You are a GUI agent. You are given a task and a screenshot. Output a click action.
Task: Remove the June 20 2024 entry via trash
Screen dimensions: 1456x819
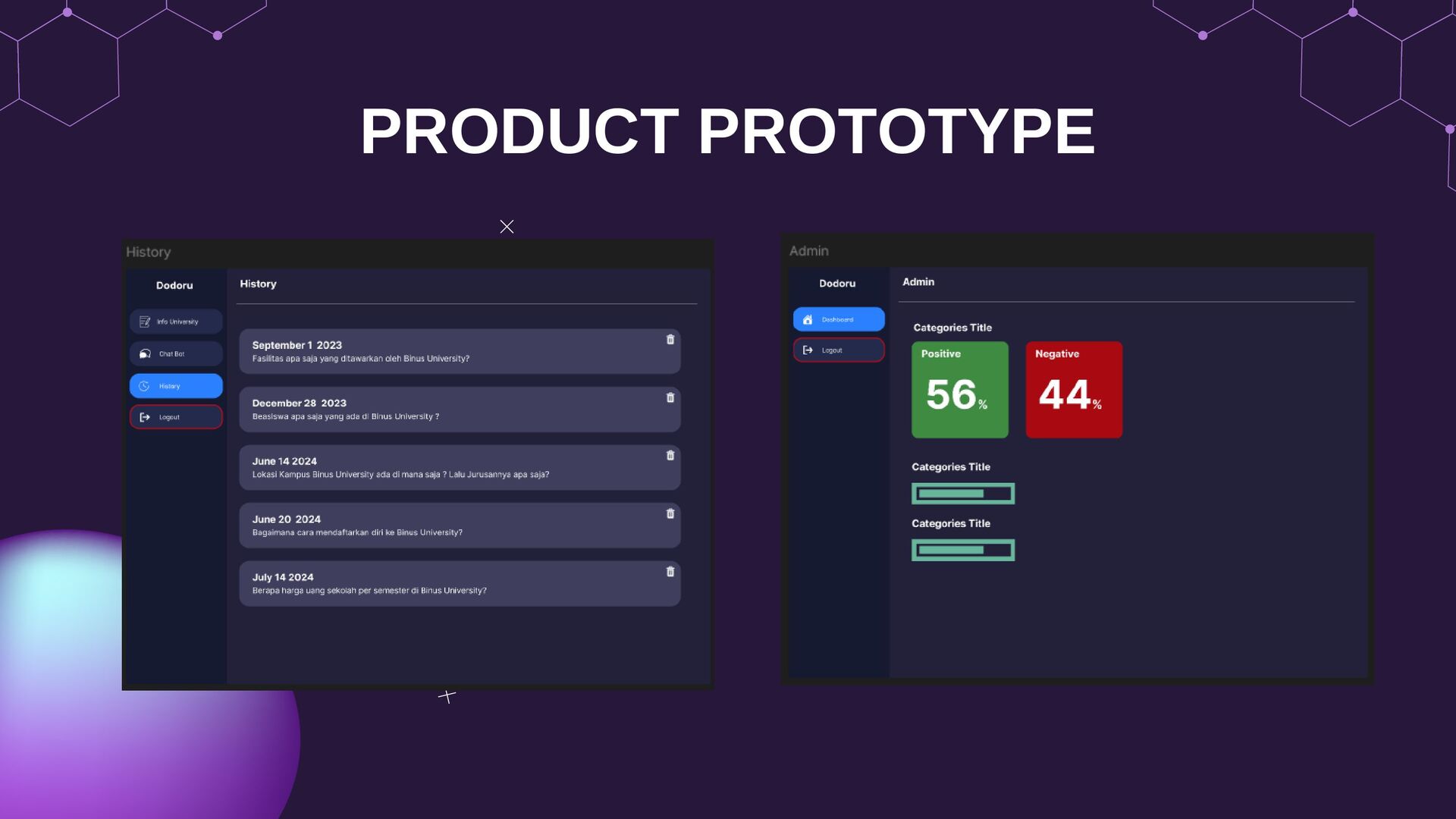tap(670, 514)
